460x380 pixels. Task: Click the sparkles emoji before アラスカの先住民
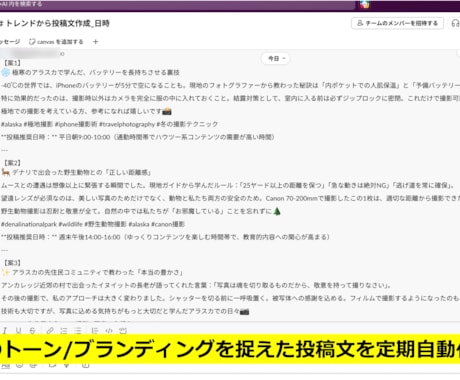point(6,272)
